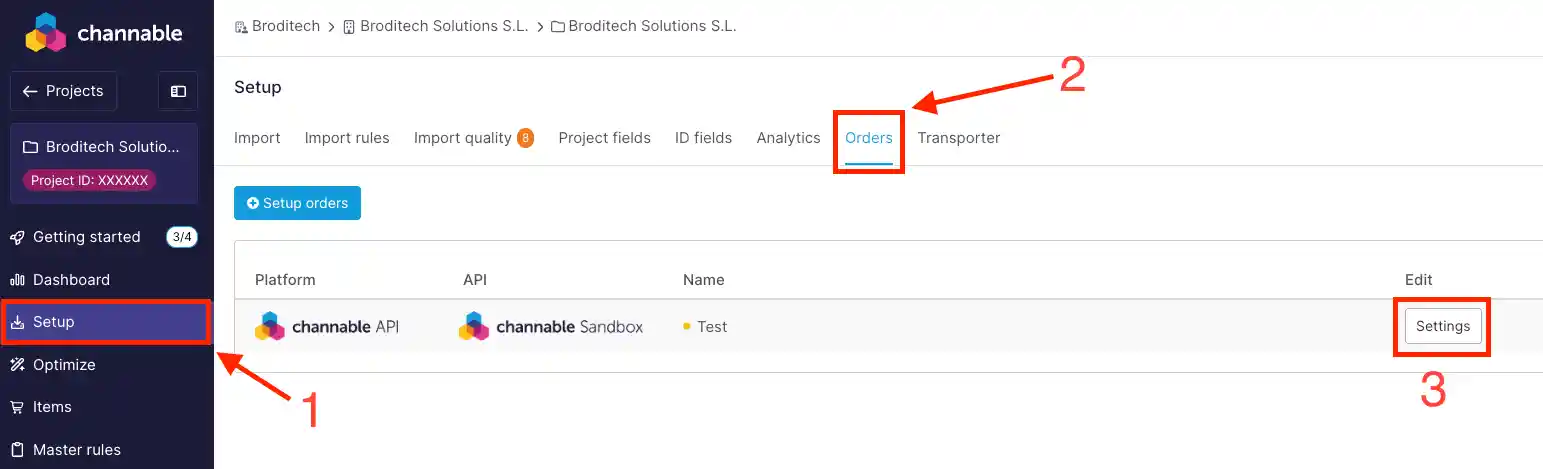Click the 3/4 Getting started progress badge
1543x469 pixels.
pos(181,237)
